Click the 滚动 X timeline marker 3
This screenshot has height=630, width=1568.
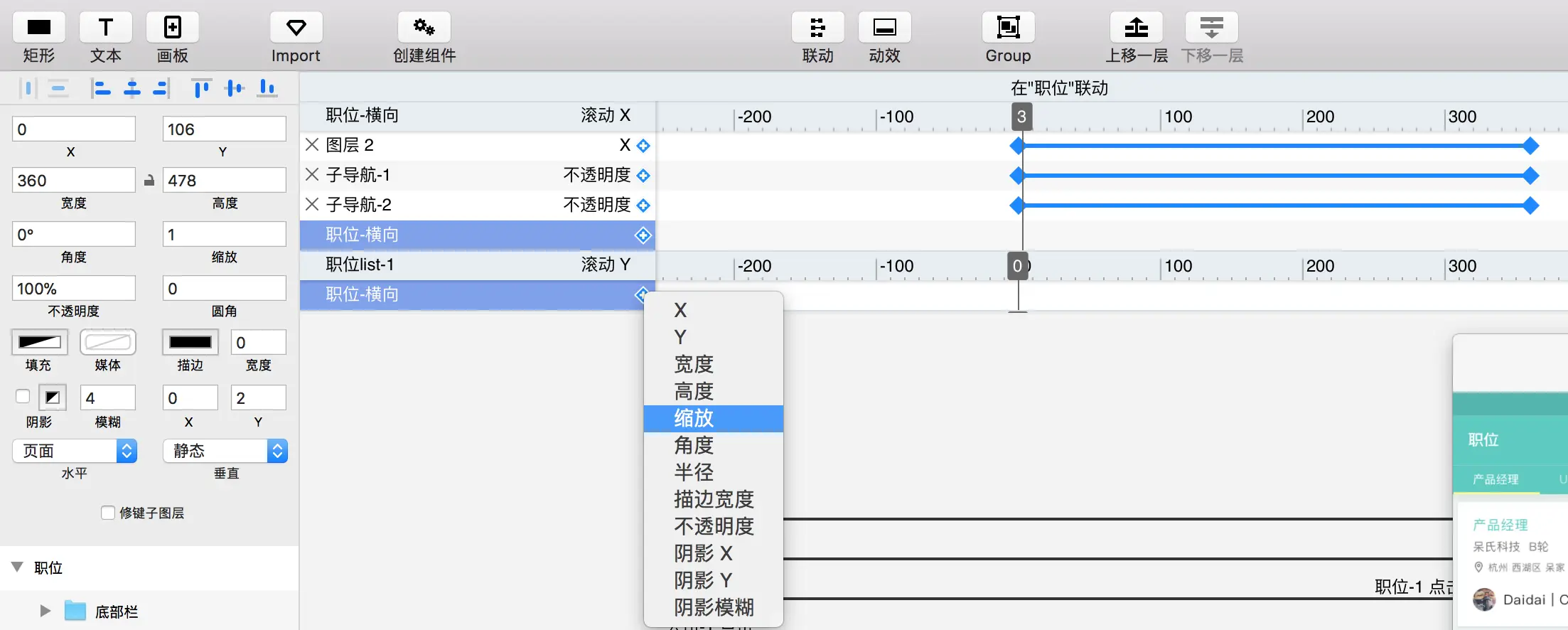coord(1021,117)
